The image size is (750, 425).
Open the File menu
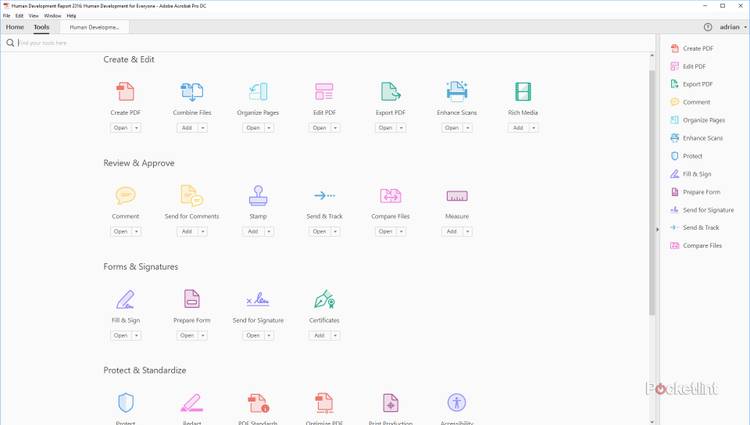pos(6,16)
